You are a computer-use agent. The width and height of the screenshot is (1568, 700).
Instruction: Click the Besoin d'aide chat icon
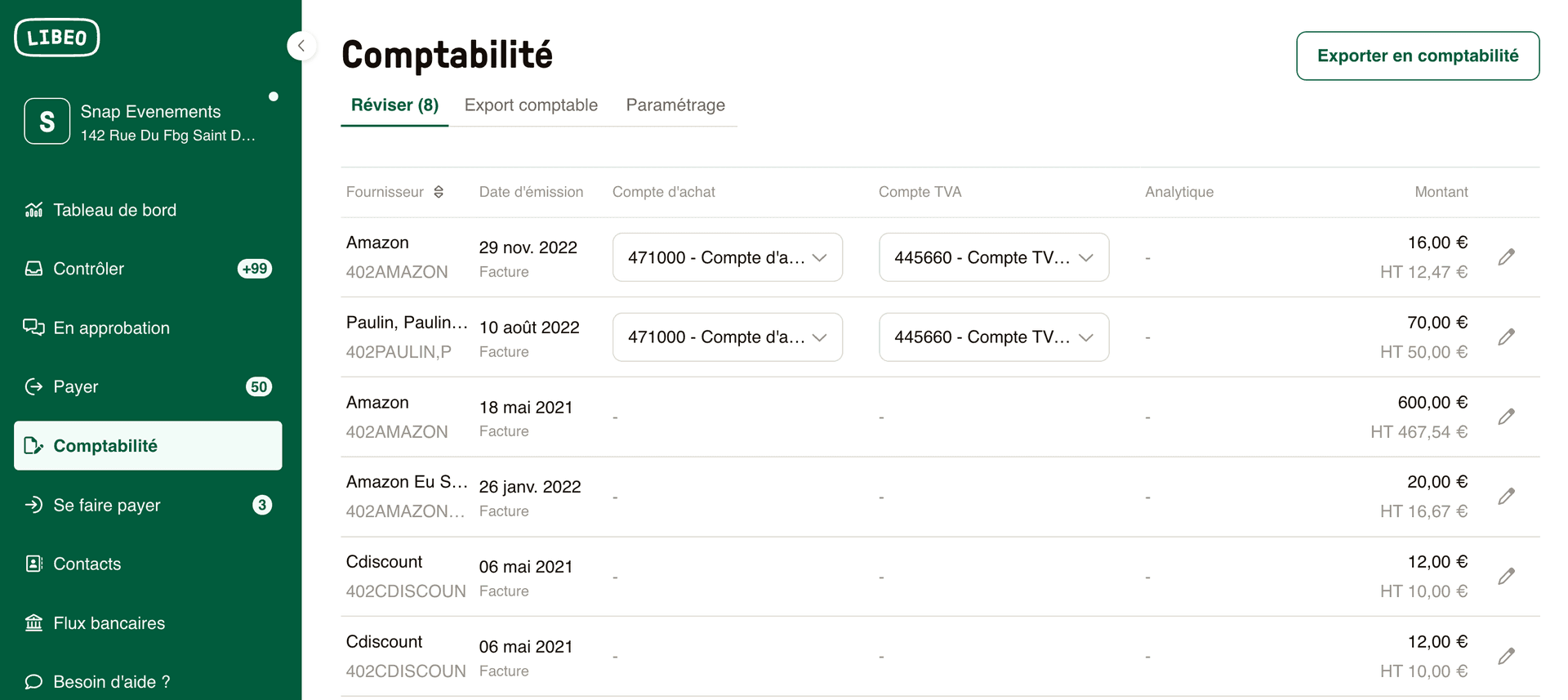[33, 681]
